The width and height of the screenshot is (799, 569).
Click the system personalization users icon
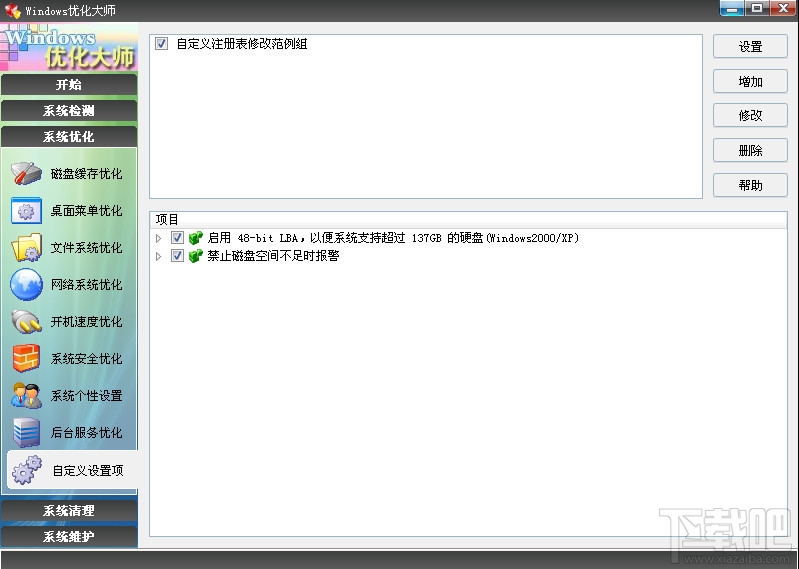(26, 395)
